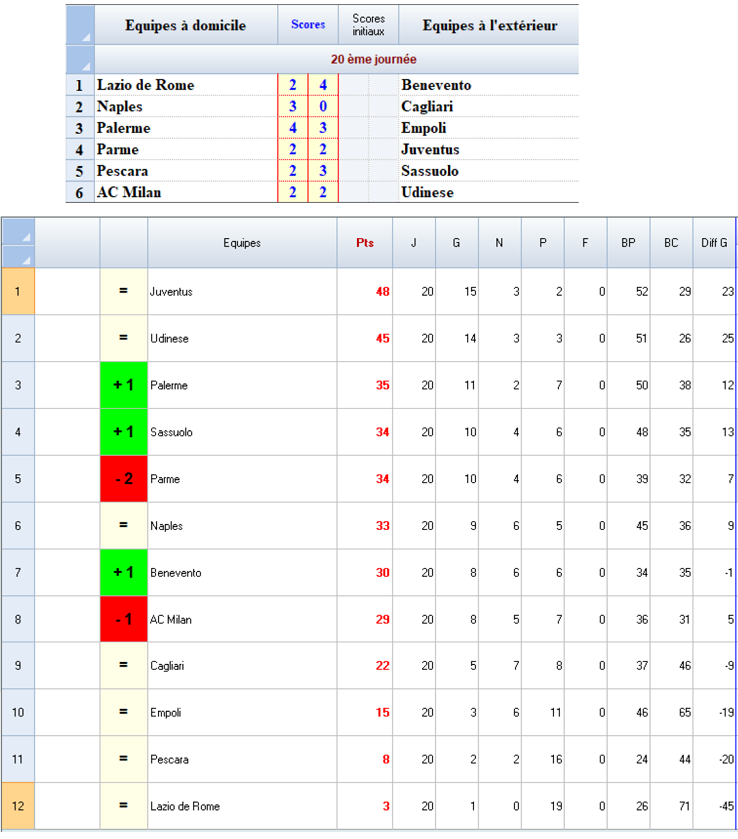This screenshot has width=738, height=839.
Task: Click the 'F' column header in standings
Action: coord(585,242)
